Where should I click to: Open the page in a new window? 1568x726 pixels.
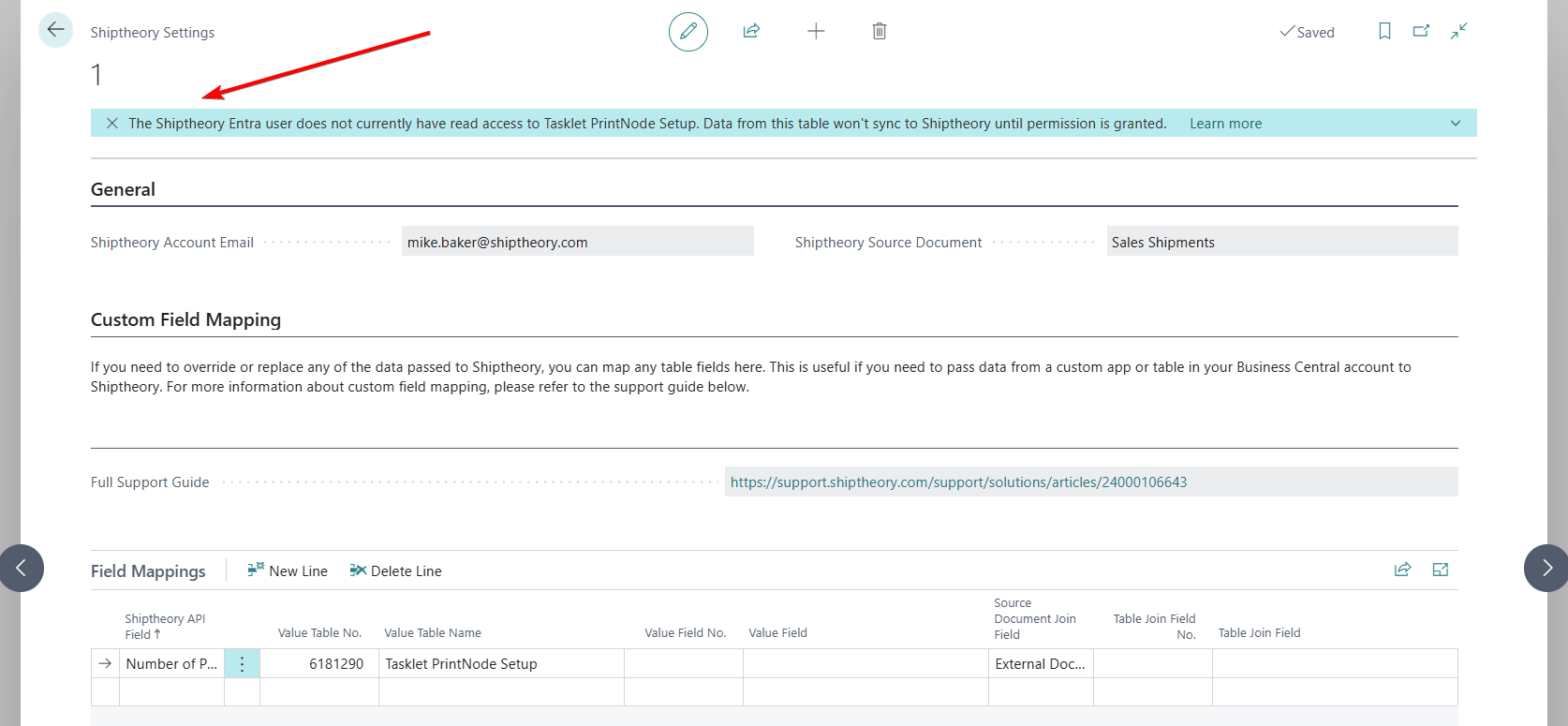point(1421,31)
